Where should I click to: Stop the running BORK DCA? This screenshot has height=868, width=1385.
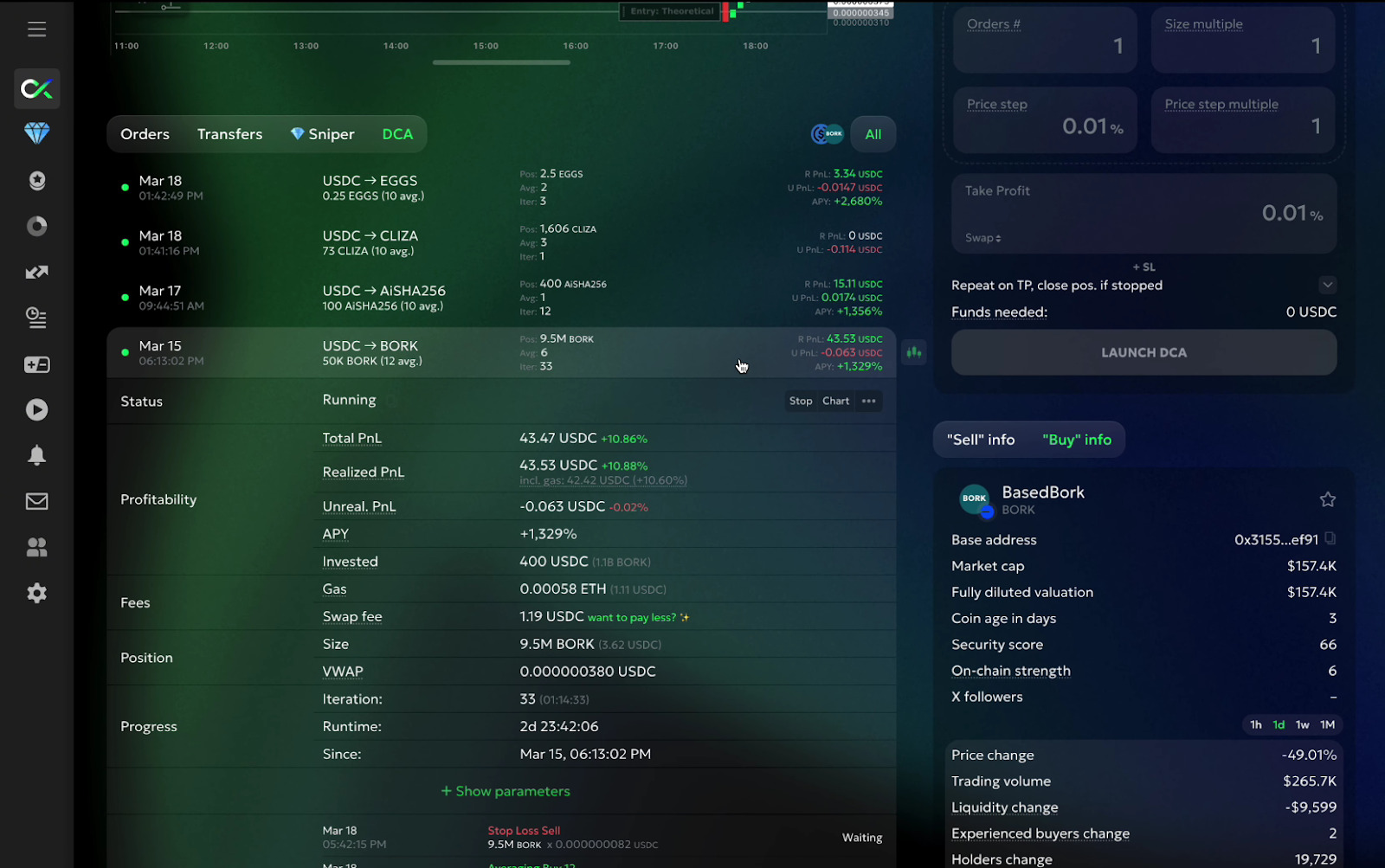click(x=800, y=401)
